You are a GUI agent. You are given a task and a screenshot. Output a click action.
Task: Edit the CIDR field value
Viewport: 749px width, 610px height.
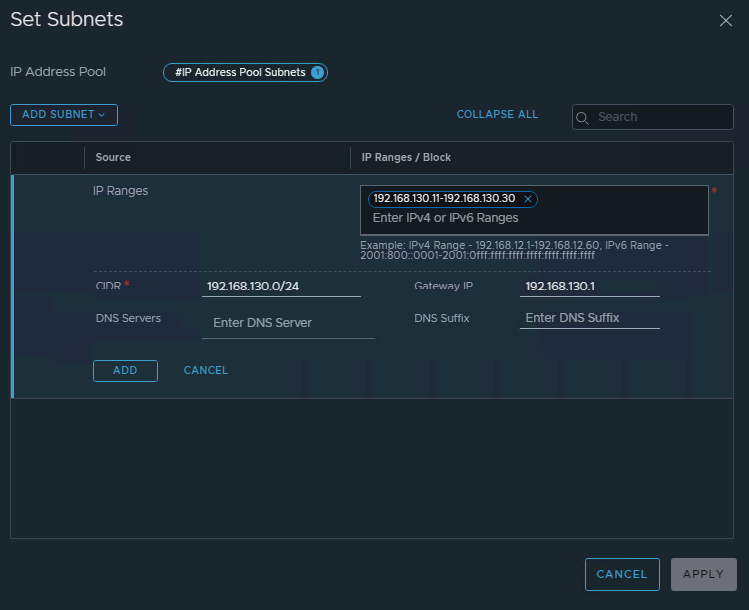coord(280,286)
